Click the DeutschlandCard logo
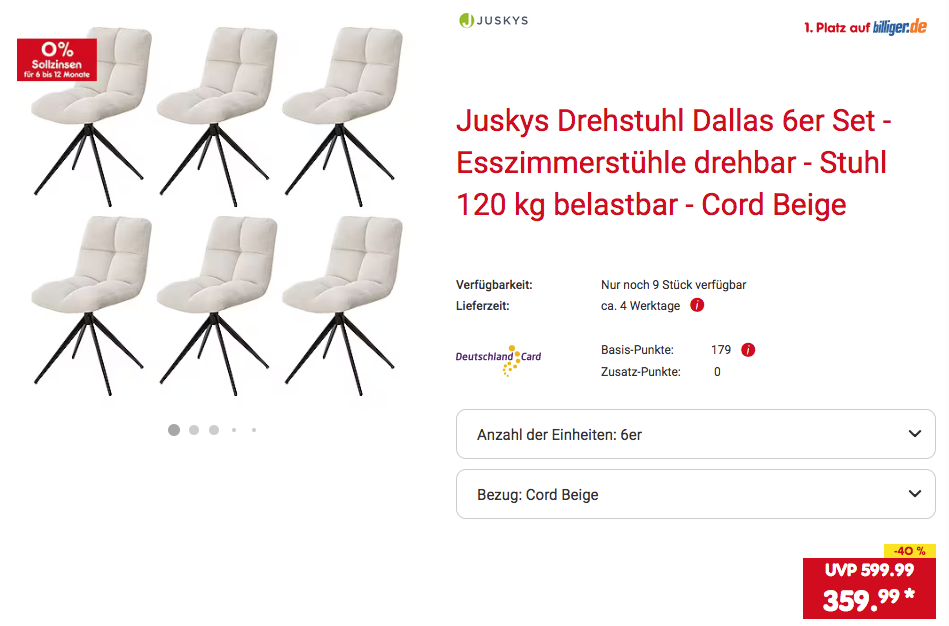949x626 pixels. coord(499,360)
